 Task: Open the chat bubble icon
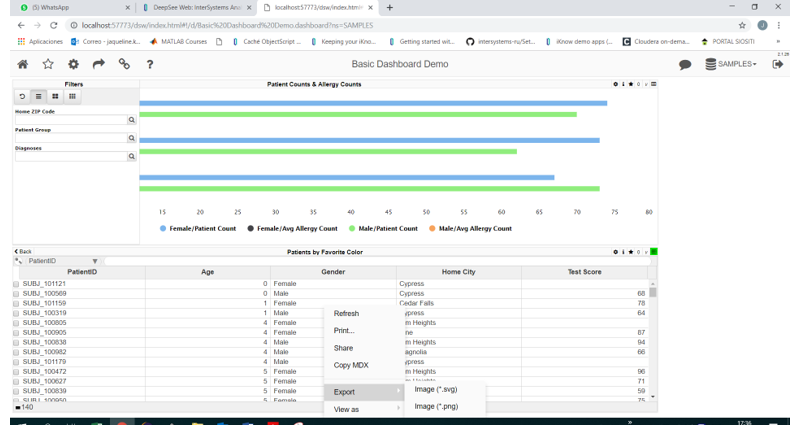tap(685, 64)
